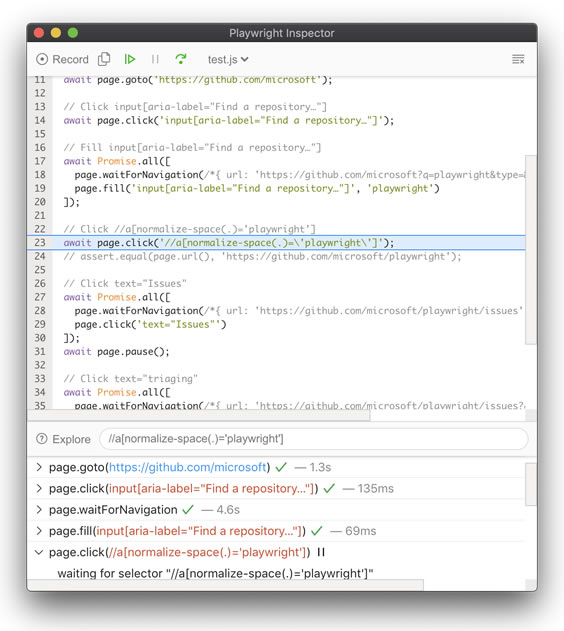Collapse the page.click playwright log entry
The height and width of the screenshot is (631, 564).
point(39,552)
